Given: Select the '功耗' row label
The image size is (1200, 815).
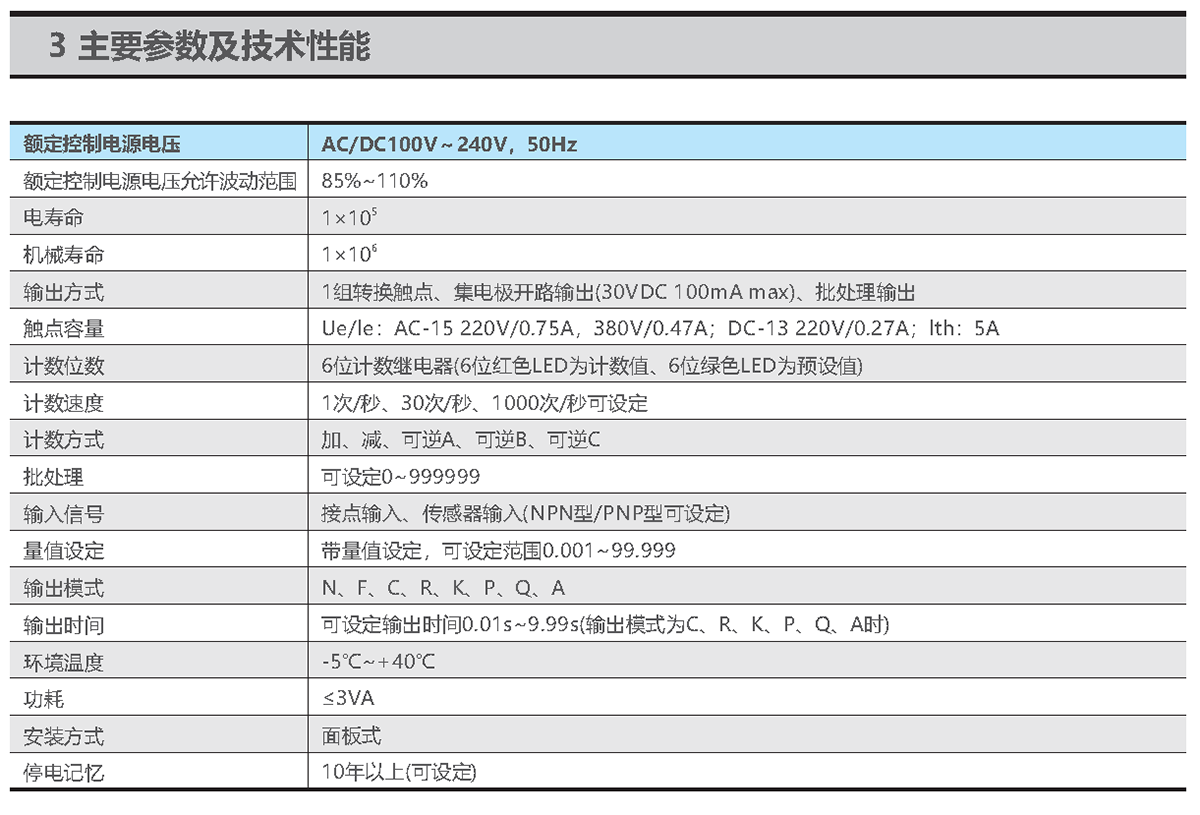Looking at the screenshot, I should tap(43, 699).
